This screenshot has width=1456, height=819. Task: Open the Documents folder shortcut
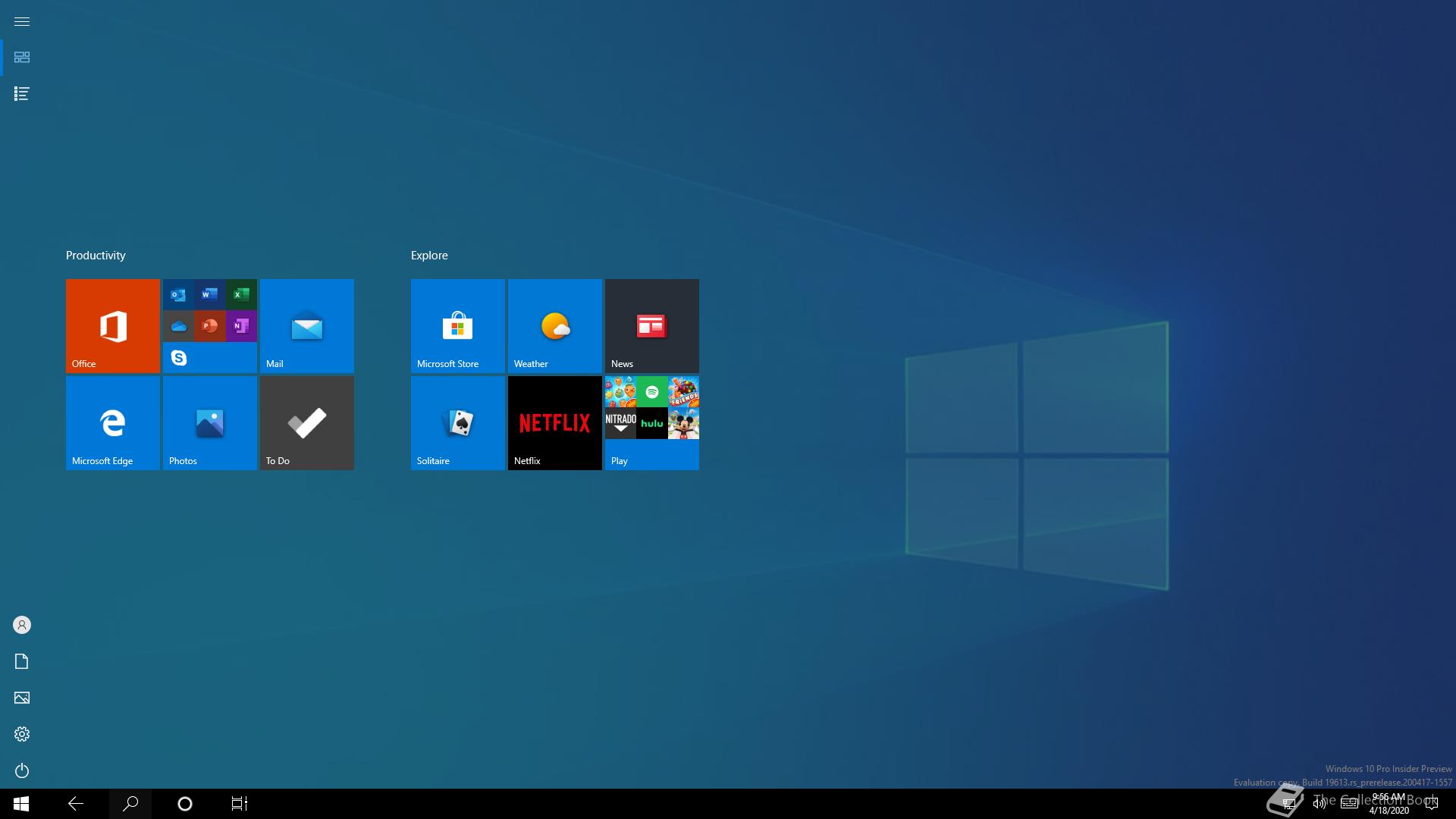22,661
